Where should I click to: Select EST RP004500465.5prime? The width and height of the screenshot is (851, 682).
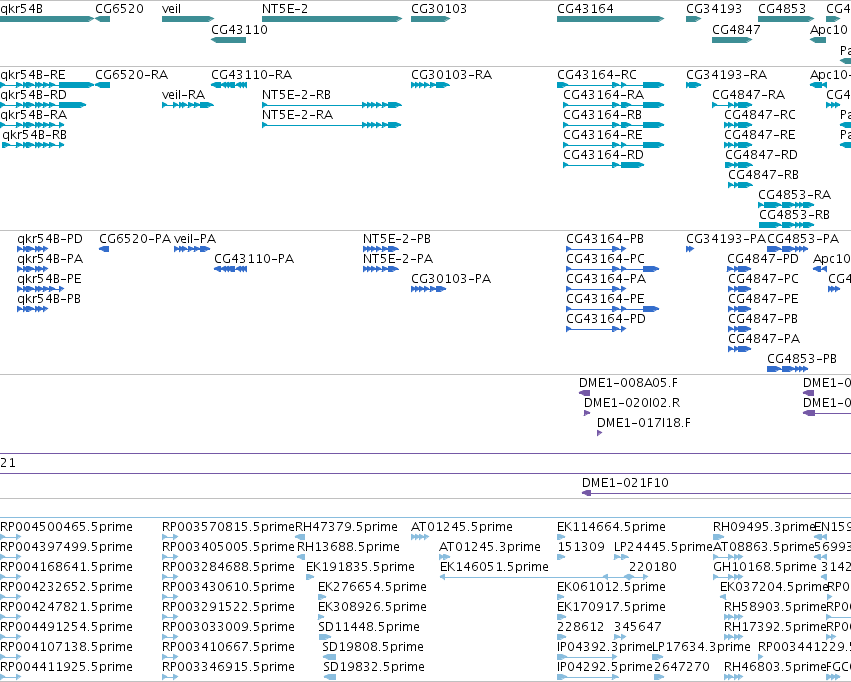pyautogui.click(x=11, y=537)
